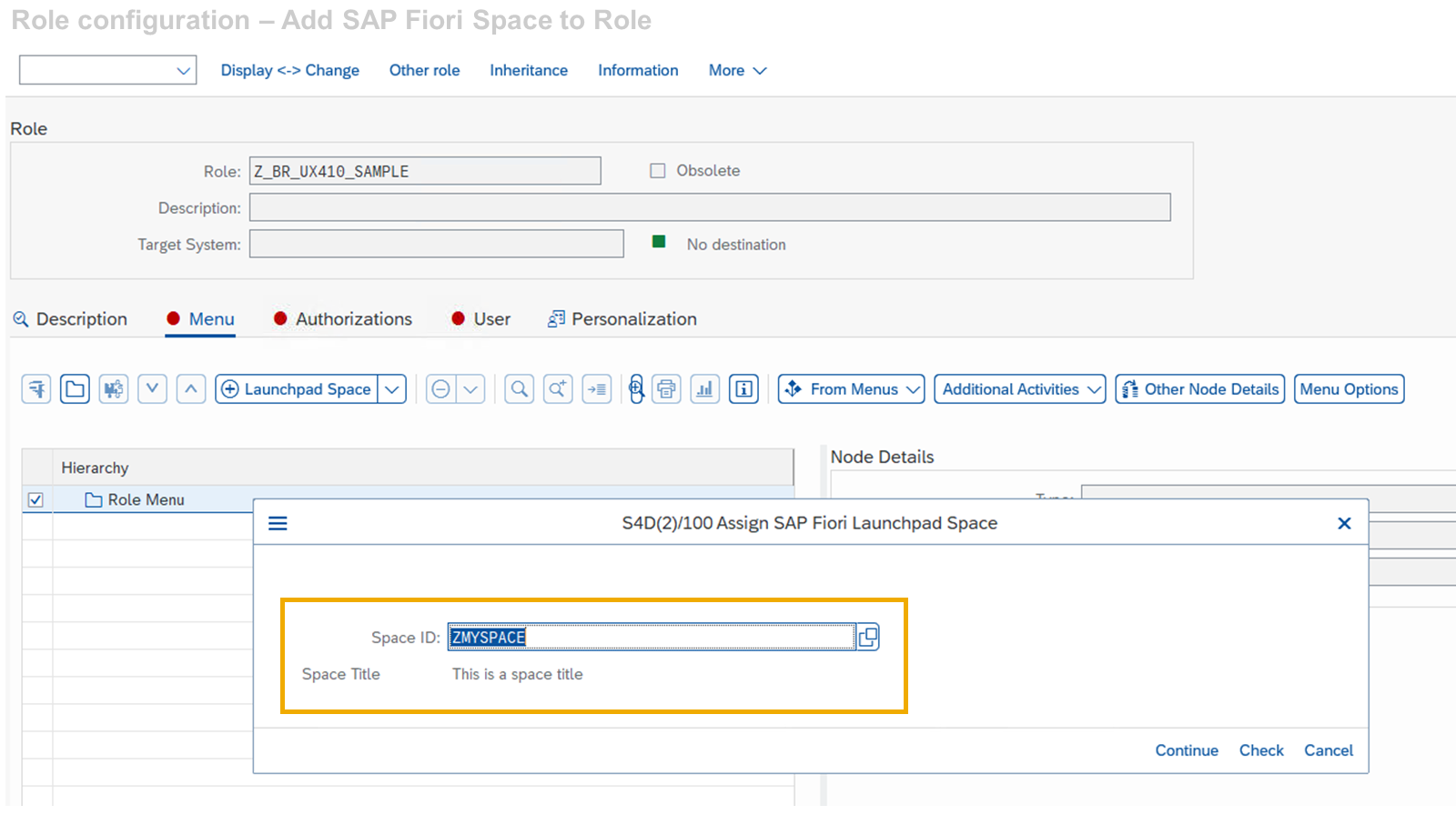Screen dimensions: 1456x815
Task: Switch to the User tab
Action: (481, 319)
